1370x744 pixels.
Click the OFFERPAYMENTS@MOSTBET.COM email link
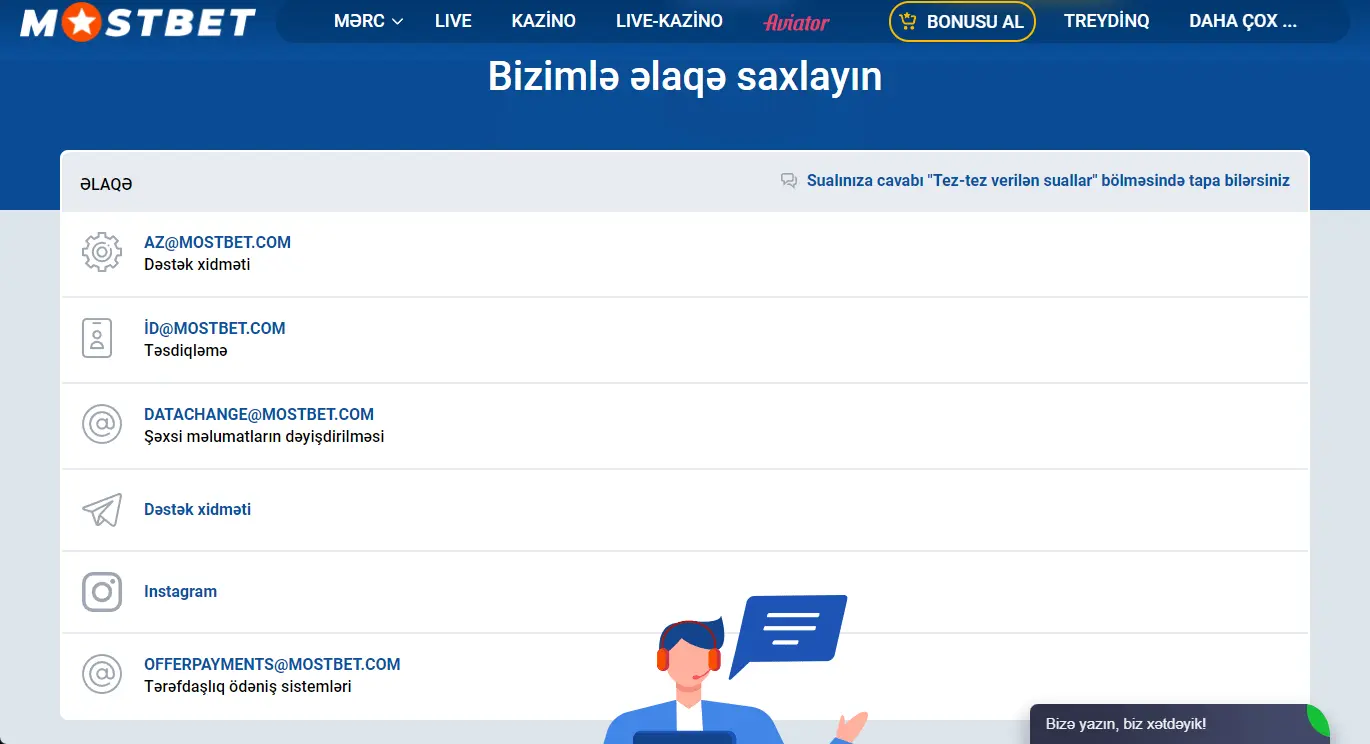click(x=272, y=664)
